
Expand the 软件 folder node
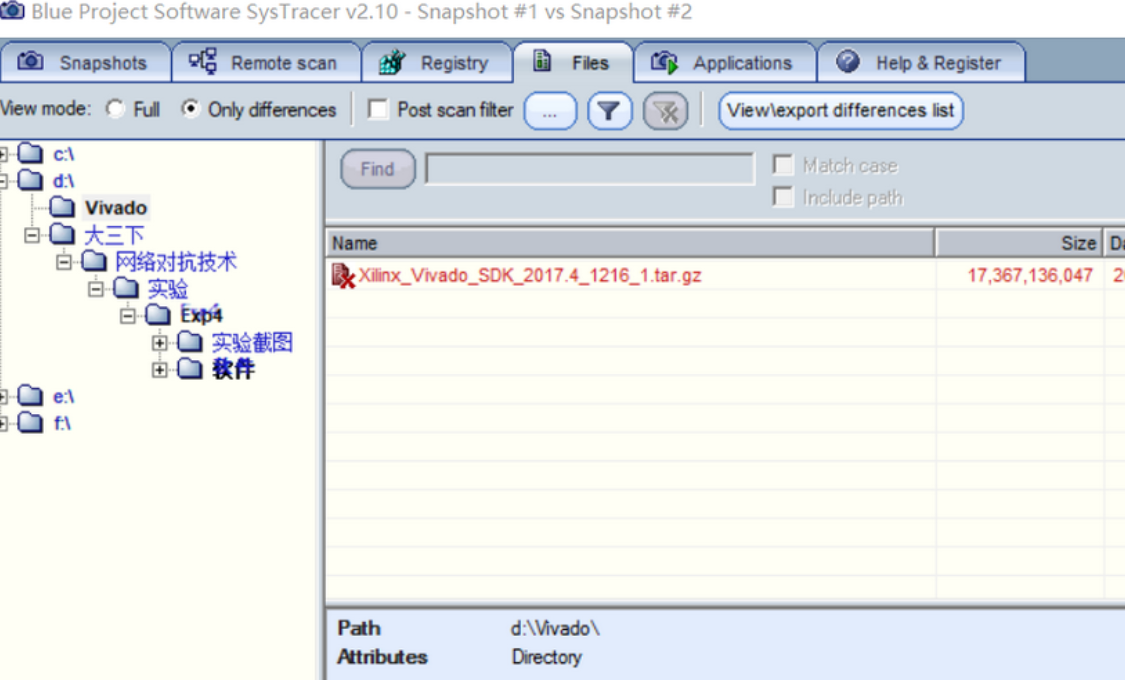(159, 369)
